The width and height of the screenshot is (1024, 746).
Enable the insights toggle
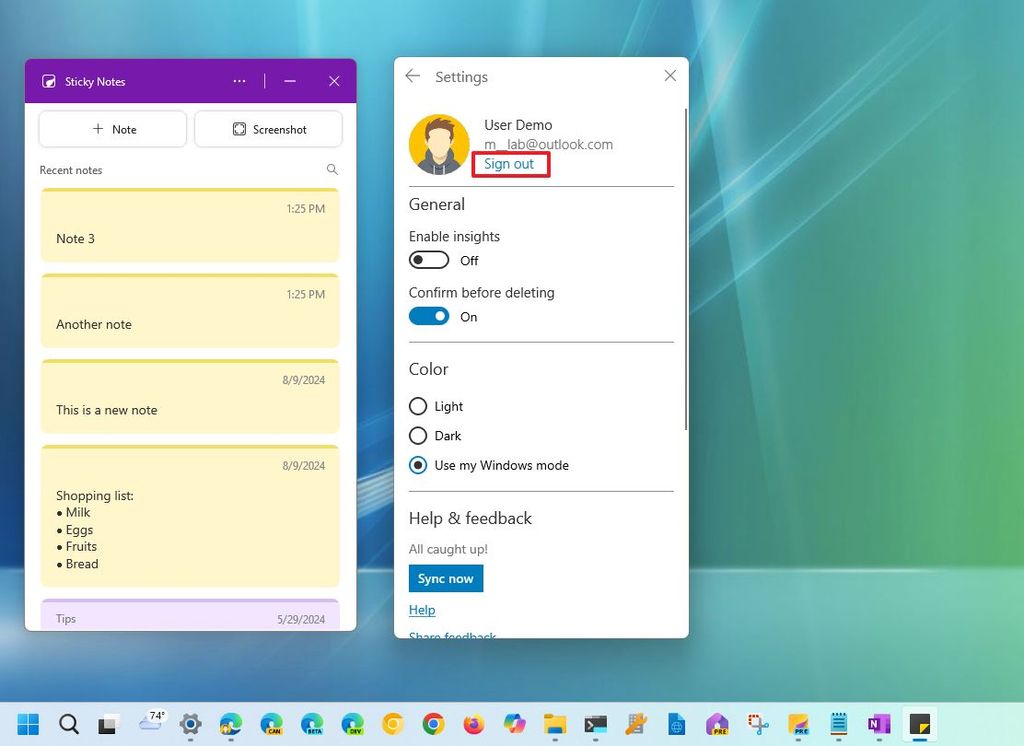click(428, 260)
